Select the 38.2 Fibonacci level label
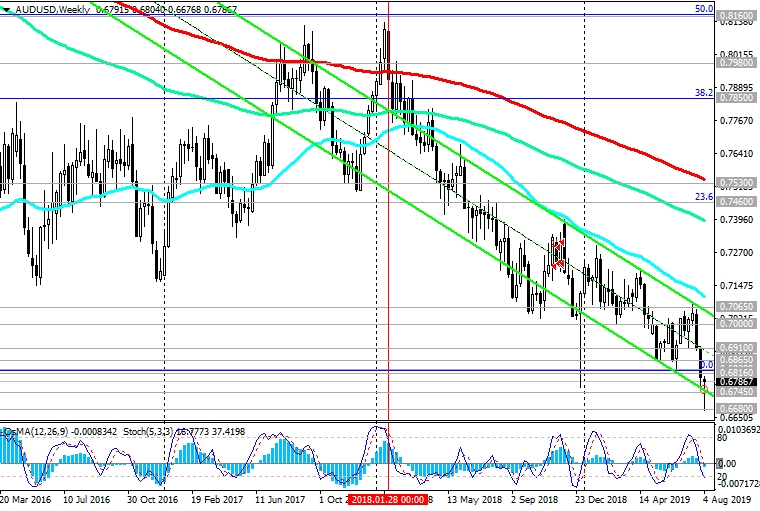Viewport: 760px width, 511px height. click(x=704, y=93)
